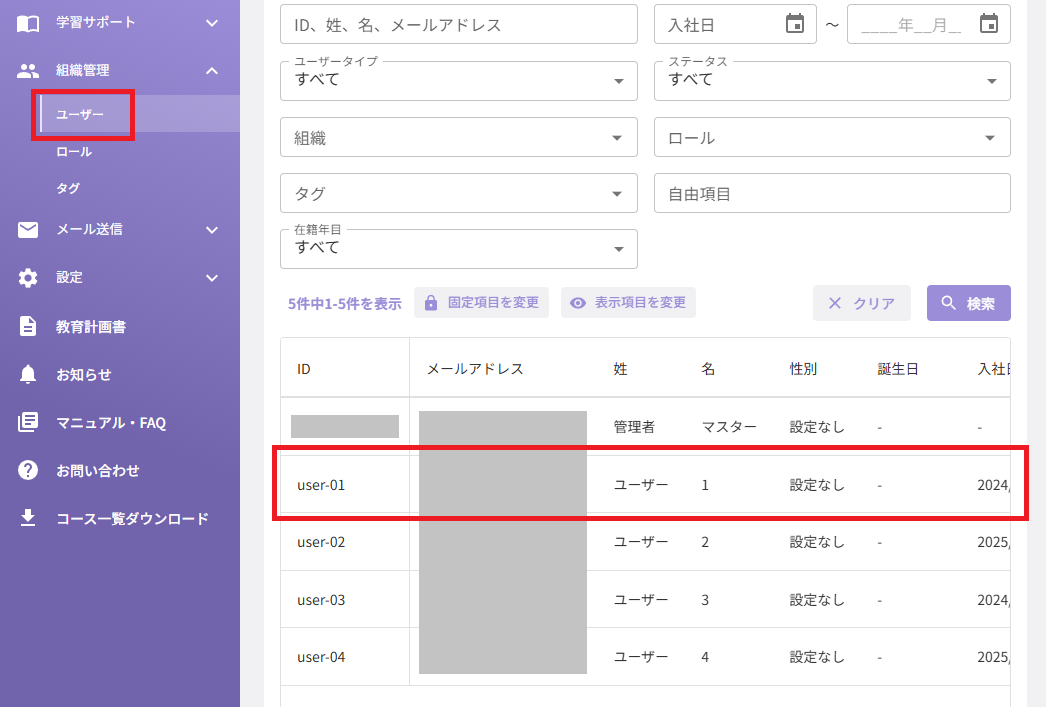Select タグ in the sidebar submenu
Image resolution: width=1046 pixels, height=707 pixels.
[x=68, y=188]
